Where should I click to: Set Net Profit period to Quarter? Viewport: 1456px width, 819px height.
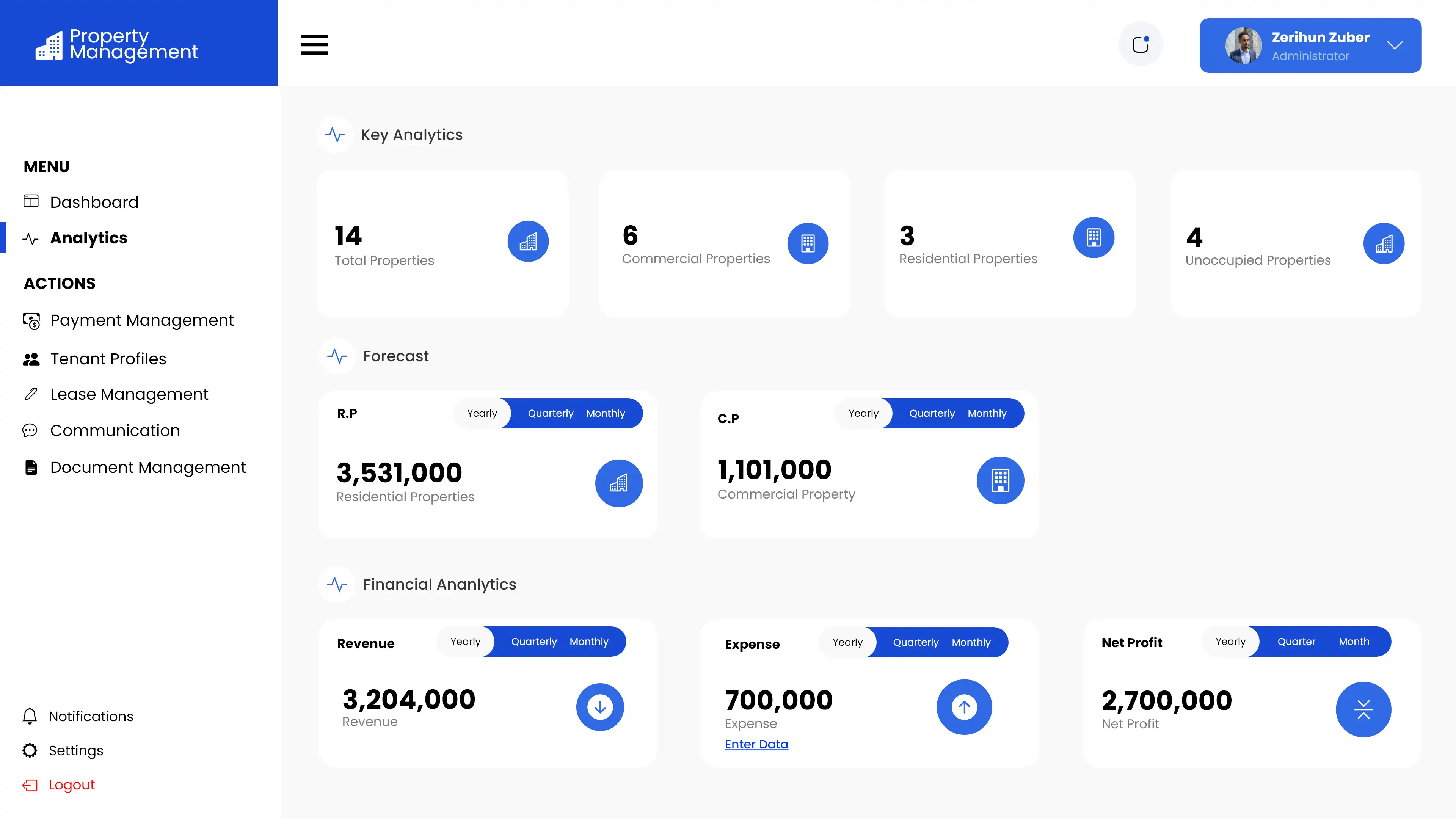[x=1296, y=642]
